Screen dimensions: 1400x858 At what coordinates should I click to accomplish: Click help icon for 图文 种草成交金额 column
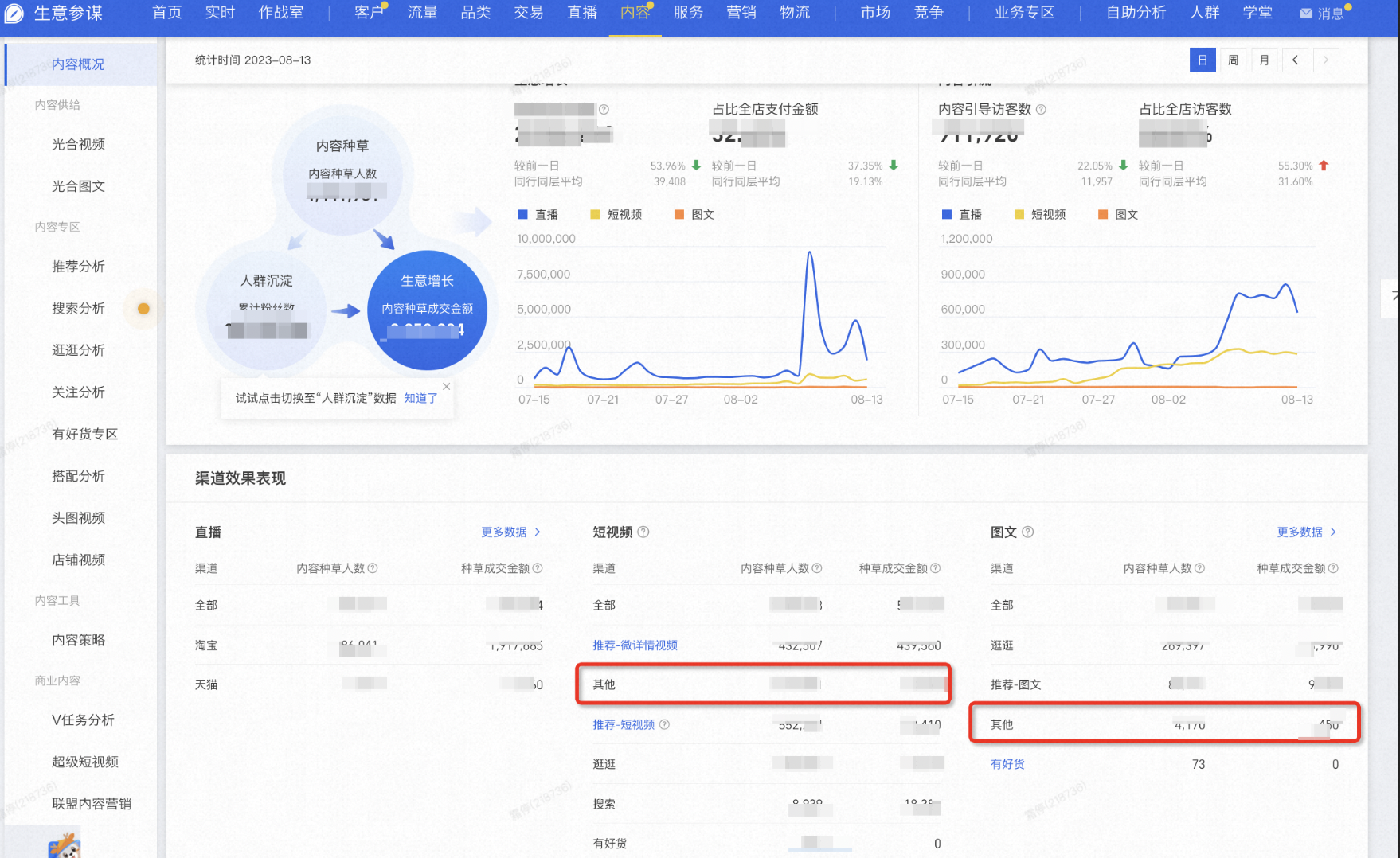pyautogui.click(x=1334, y=568)
